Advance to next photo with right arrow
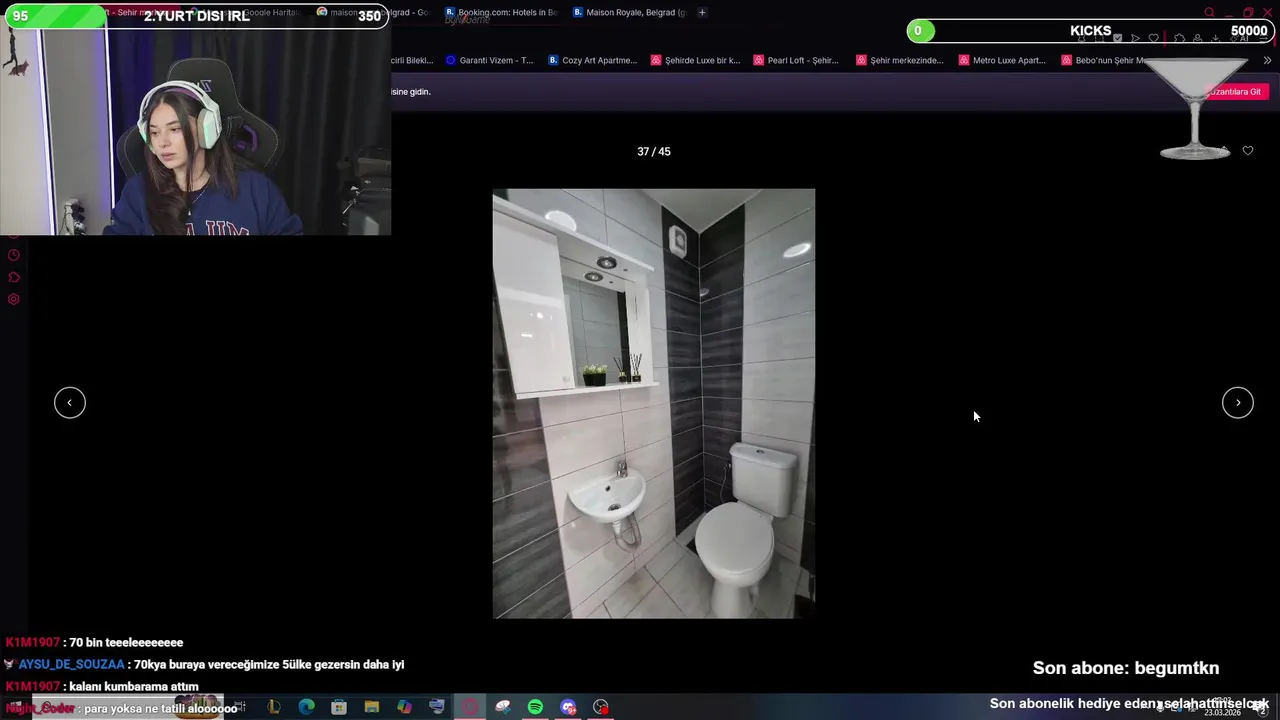 [1238, 402]
